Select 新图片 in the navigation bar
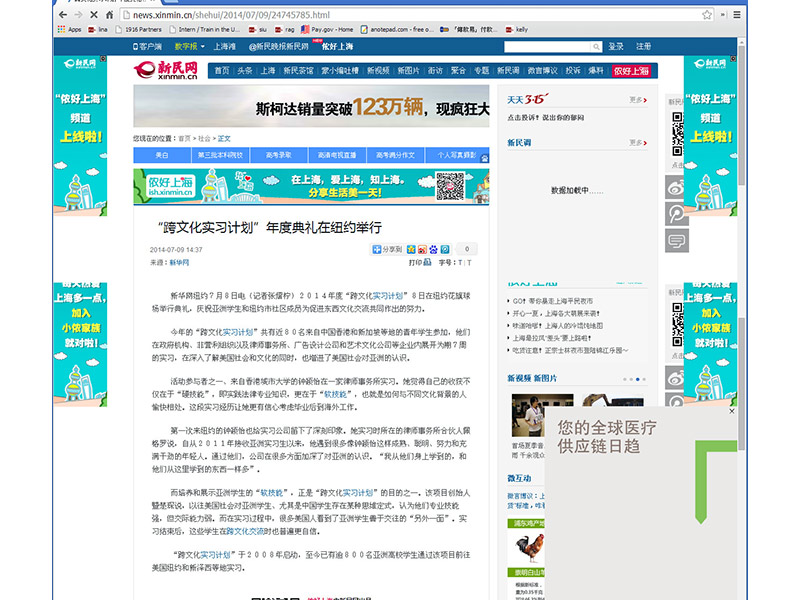 coord(408,70)
